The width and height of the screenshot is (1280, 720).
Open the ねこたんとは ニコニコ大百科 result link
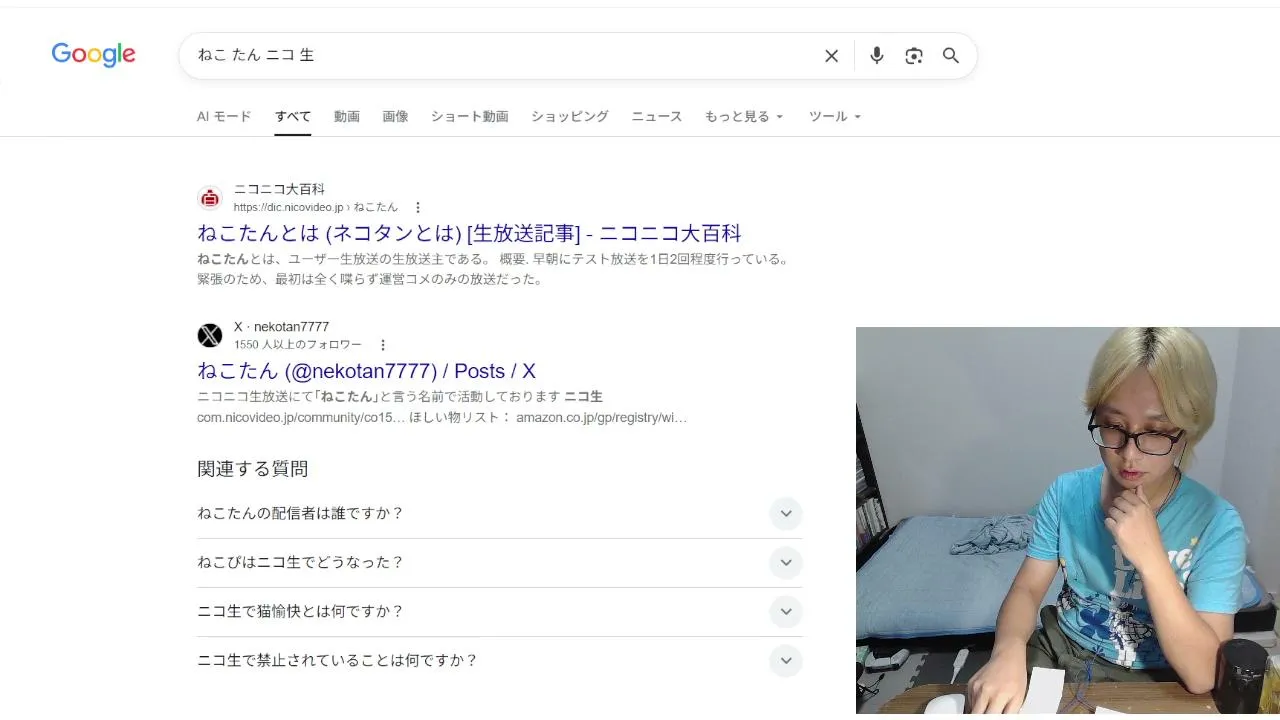click(469, 233)
